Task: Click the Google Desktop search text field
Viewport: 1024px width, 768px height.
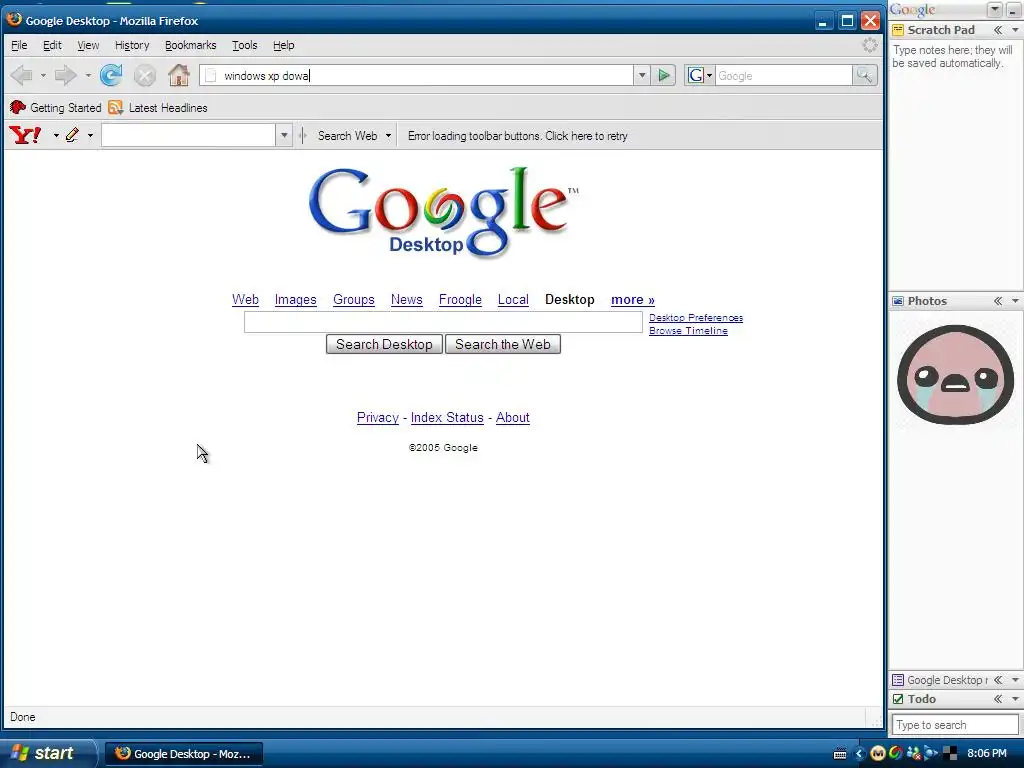Action: tap(443, 322)
